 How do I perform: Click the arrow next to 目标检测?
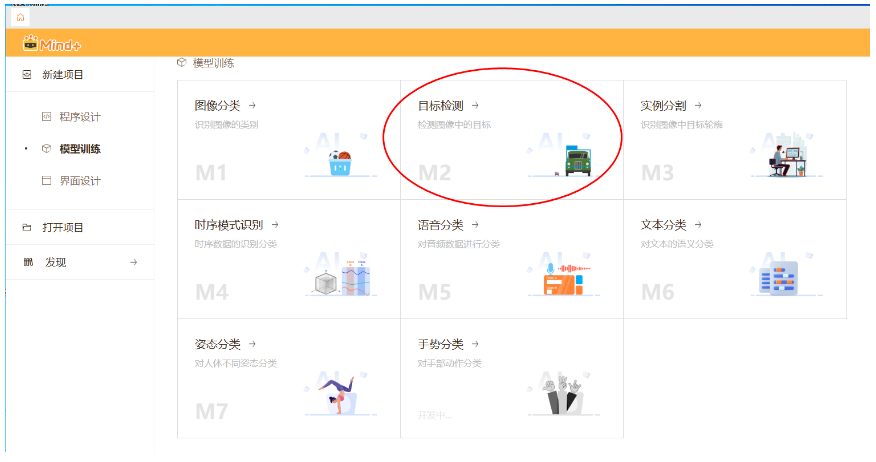click(x=475, y=105)
